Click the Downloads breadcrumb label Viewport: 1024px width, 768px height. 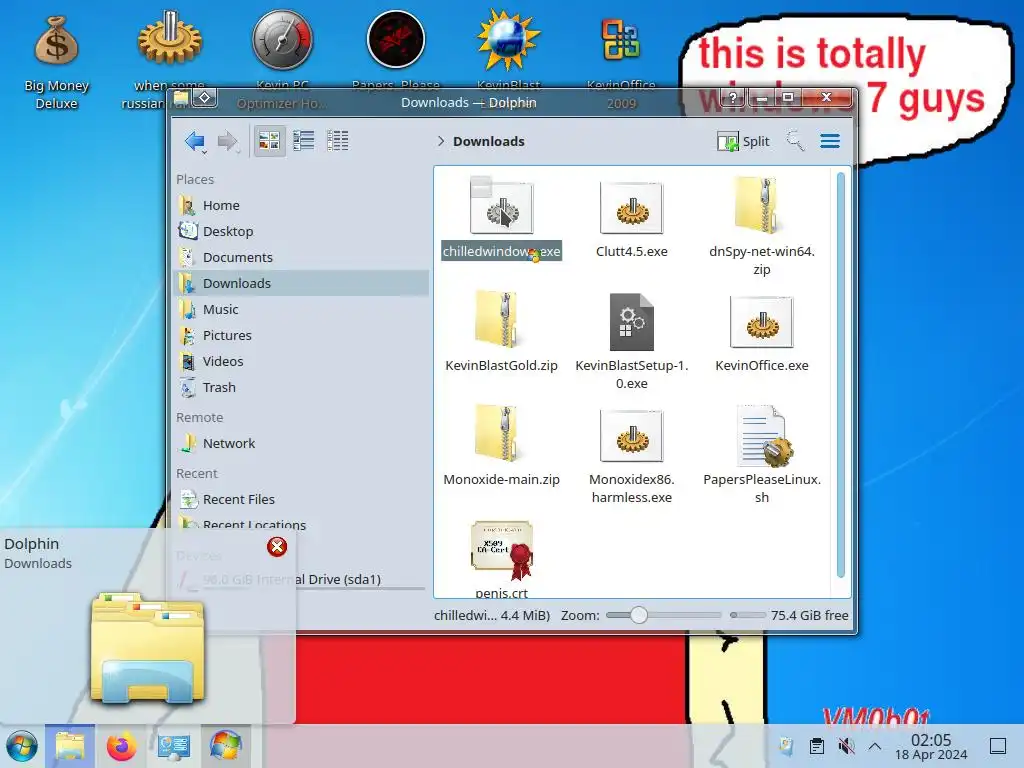point(488,141)
